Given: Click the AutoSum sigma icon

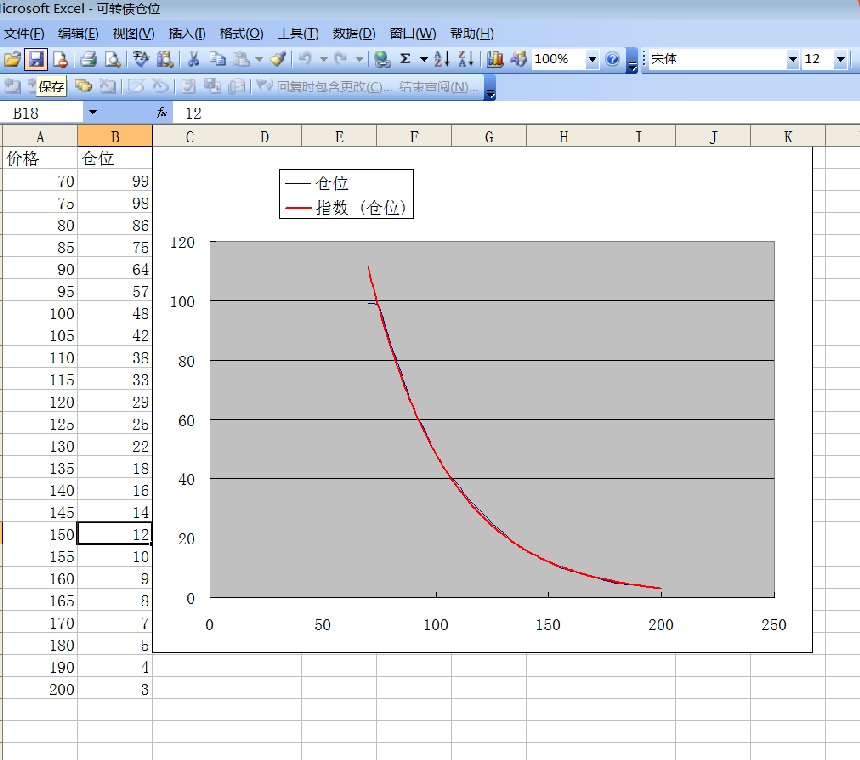Looking at the screenshot, I should click(405, 60).
